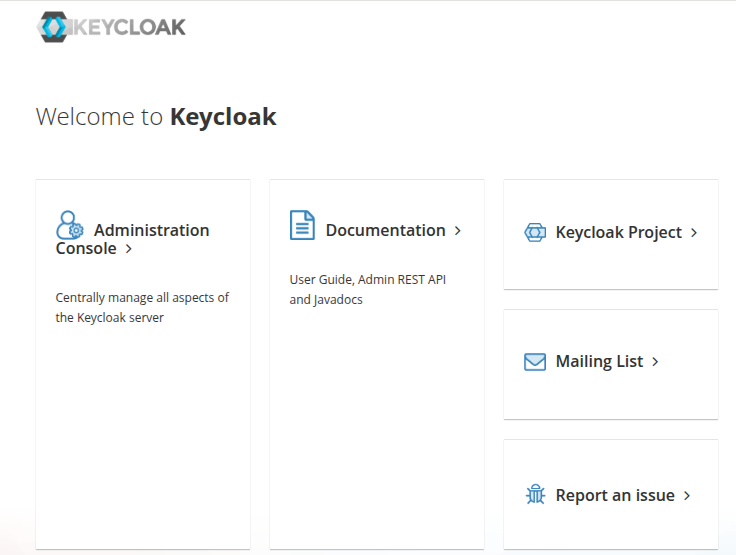Open the Mailing List link

point(599,362)
